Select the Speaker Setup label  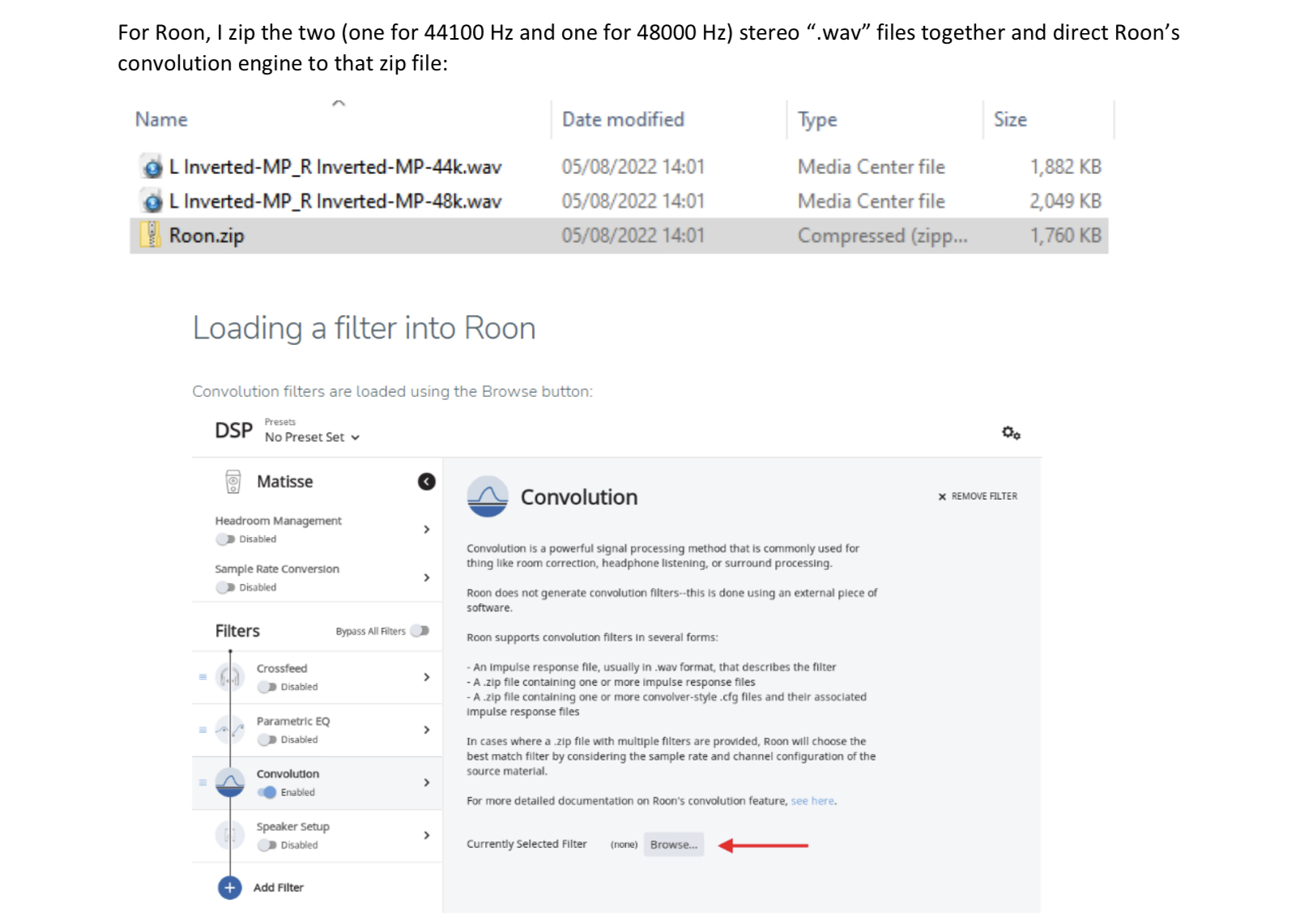pos(292,827)
